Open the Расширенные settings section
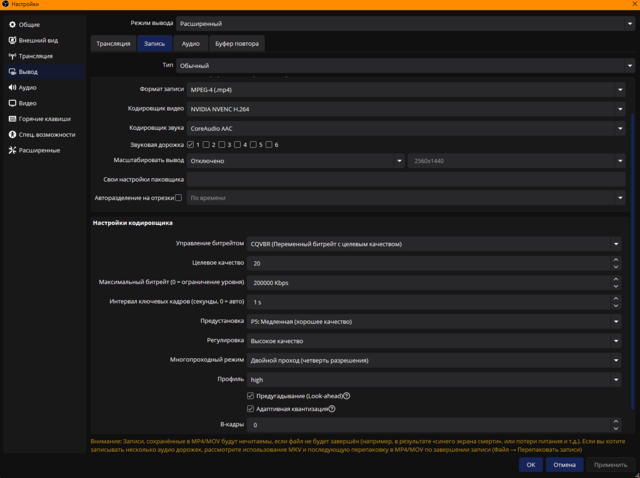This screenshot has width=640, height=478. pos(39,150)
